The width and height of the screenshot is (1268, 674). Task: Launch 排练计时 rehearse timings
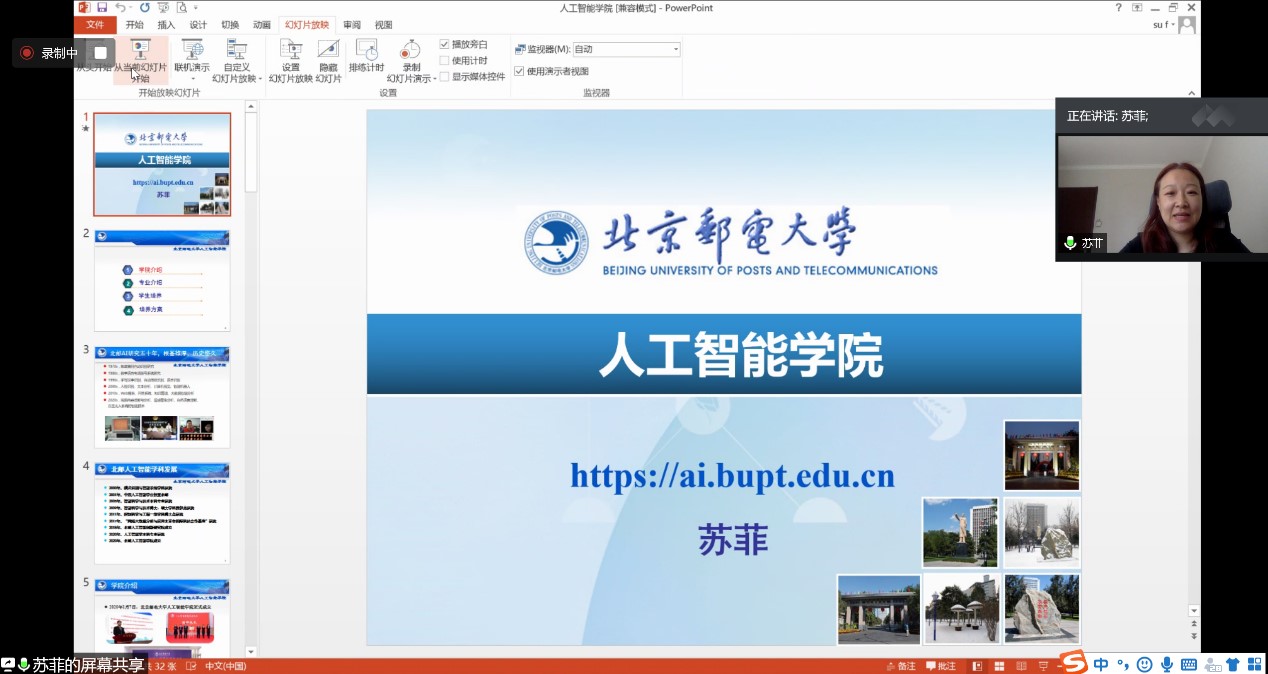(367, 56)
